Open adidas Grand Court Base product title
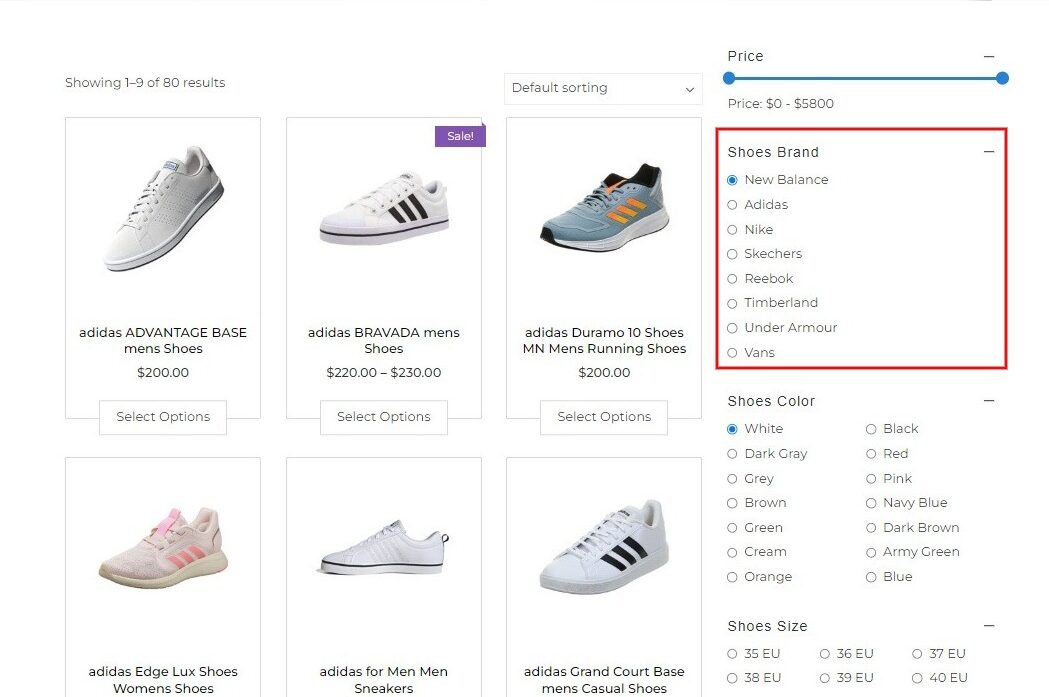This screenshot has width=1049, height=697. [x=604, y=680]
